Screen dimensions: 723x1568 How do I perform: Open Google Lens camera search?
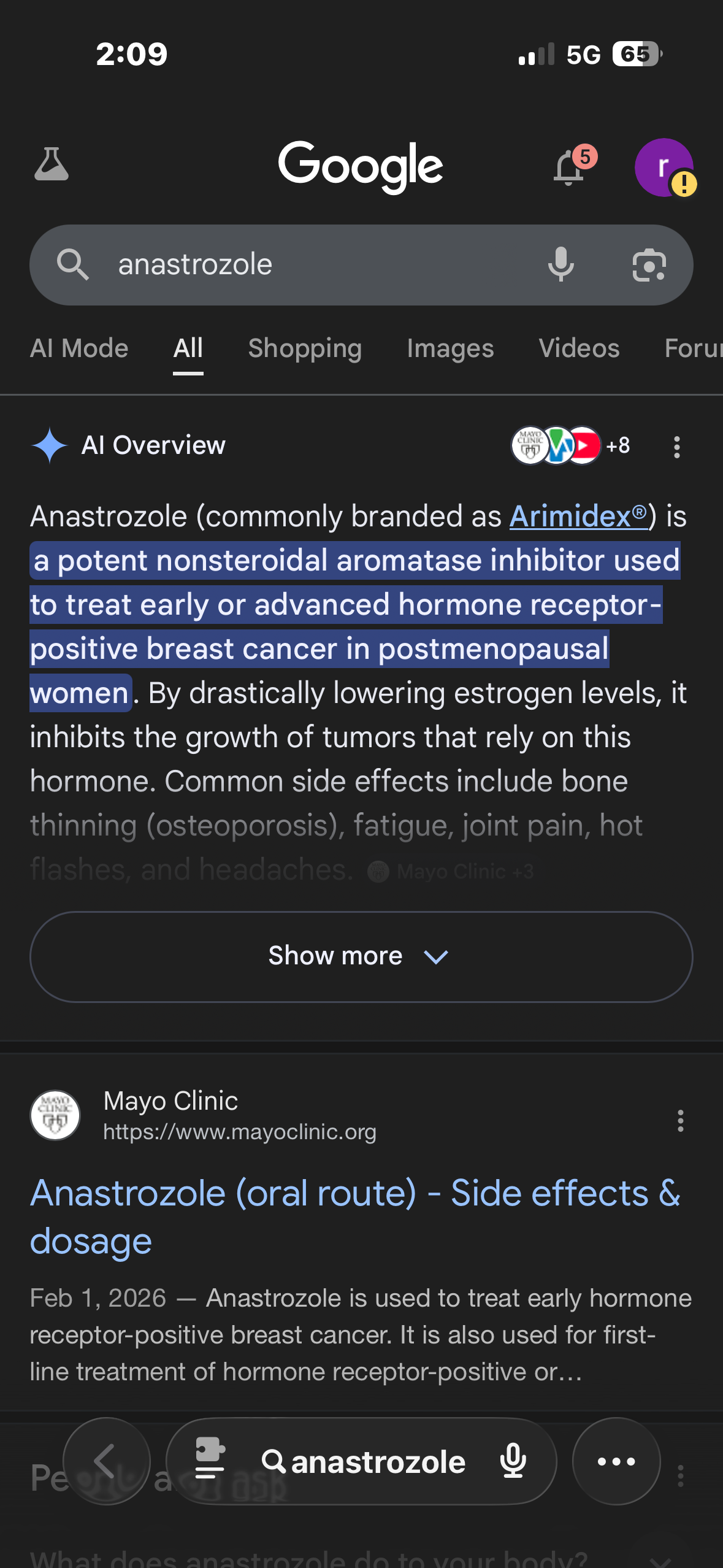point(649,265)
